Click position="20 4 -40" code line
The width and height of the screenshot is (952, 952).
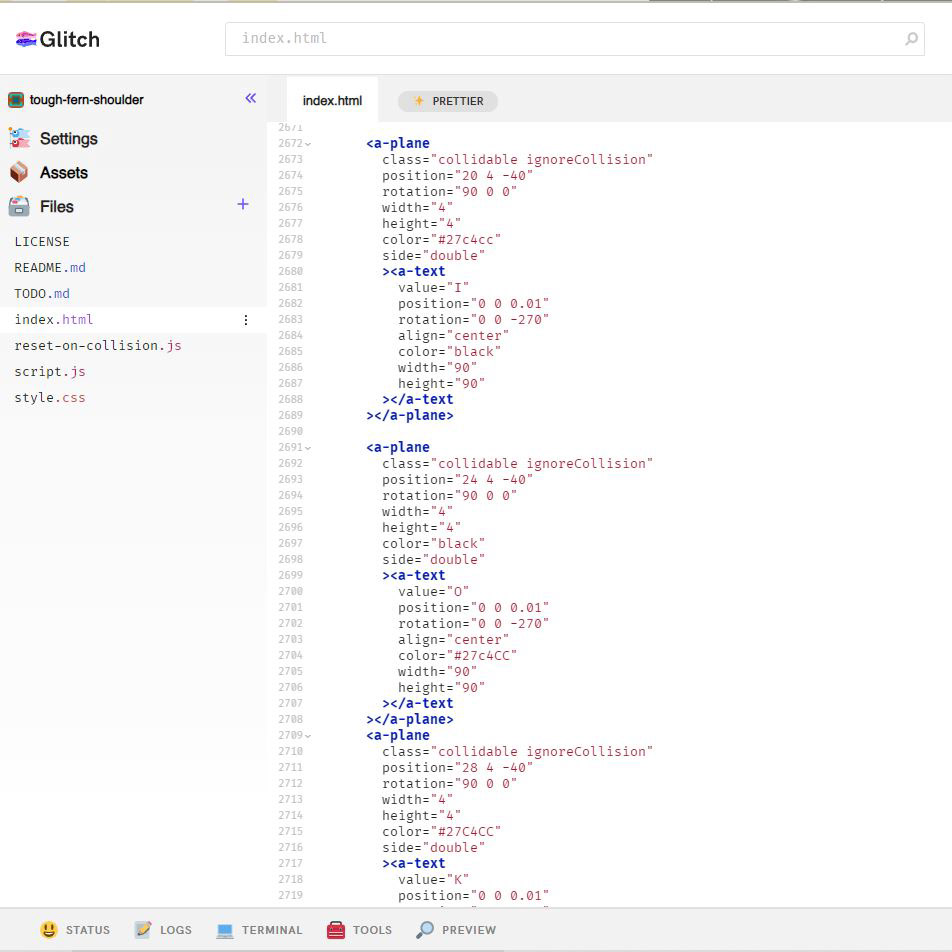tap(457, 175)
